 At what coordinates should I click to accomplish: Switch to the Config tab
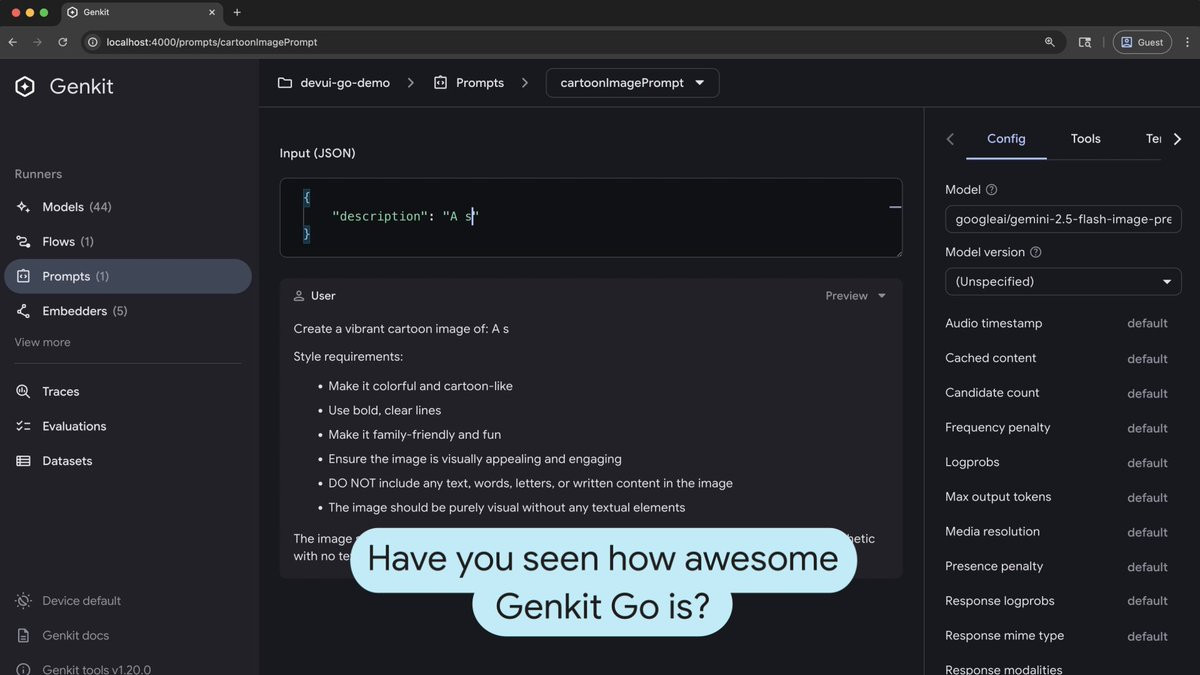1006,139
